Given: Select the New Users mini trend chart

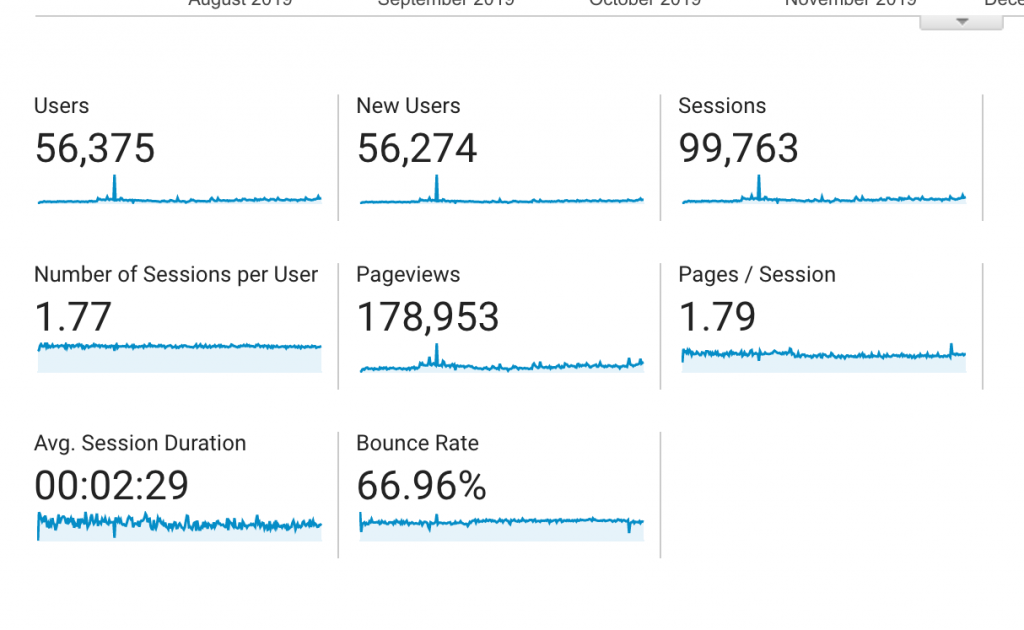Looking at the screenshot, I should pos(500,198).
